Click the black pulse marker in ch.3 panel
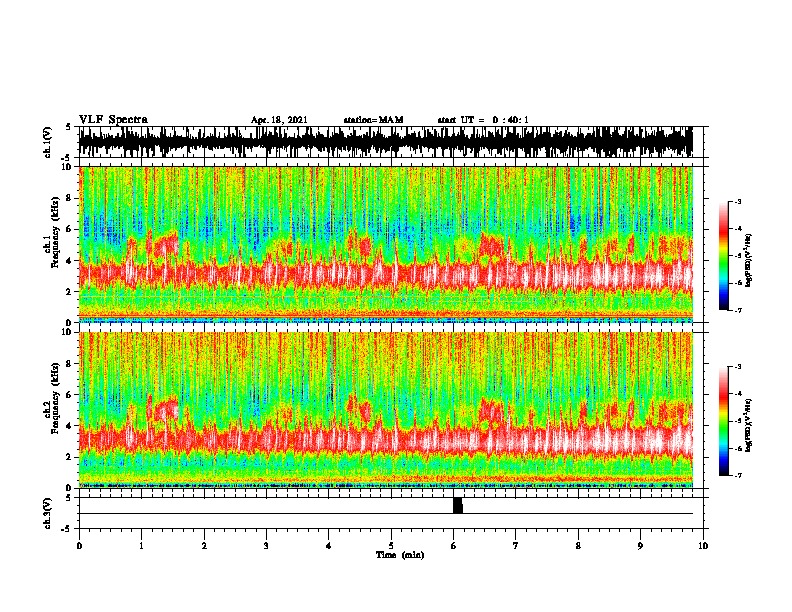 point(458,505)
